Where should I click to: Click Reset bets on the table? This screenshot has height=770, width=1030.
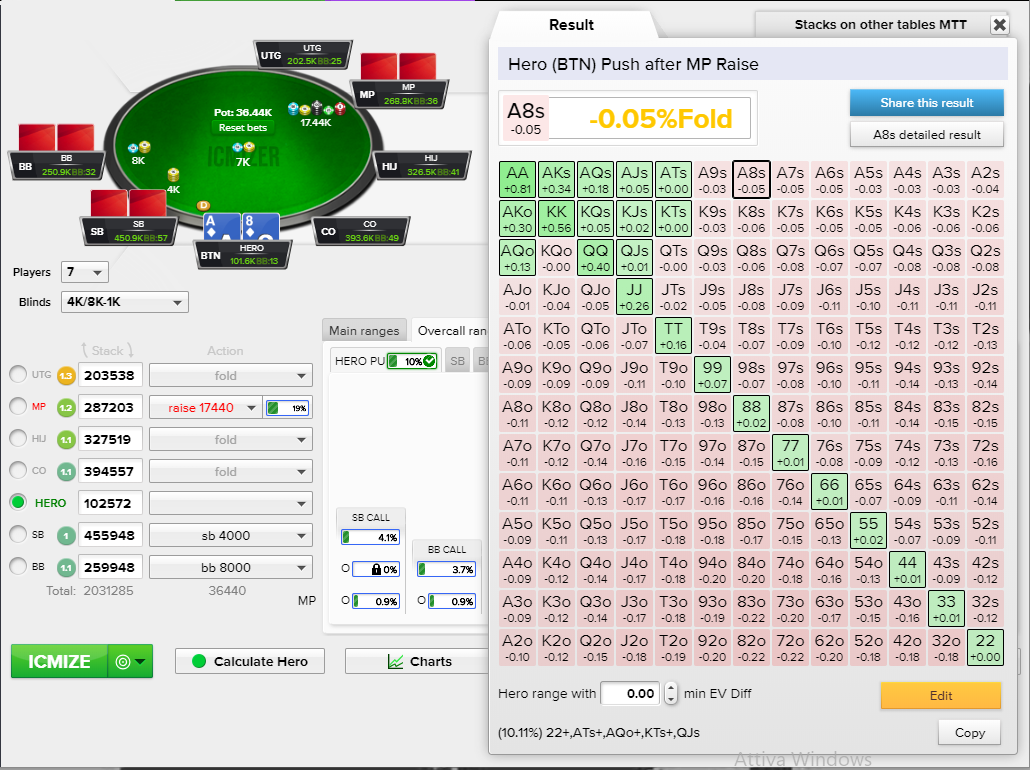[242, 127]
